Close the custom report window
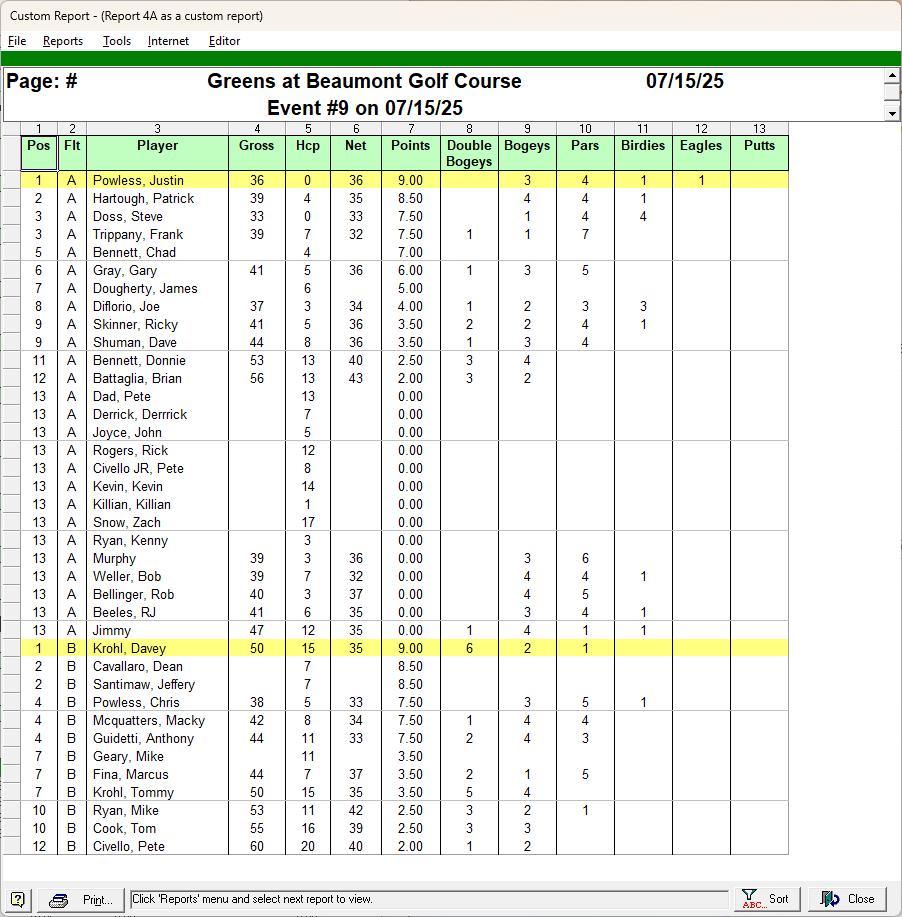The image size is (902, 917). coord(848,899)
